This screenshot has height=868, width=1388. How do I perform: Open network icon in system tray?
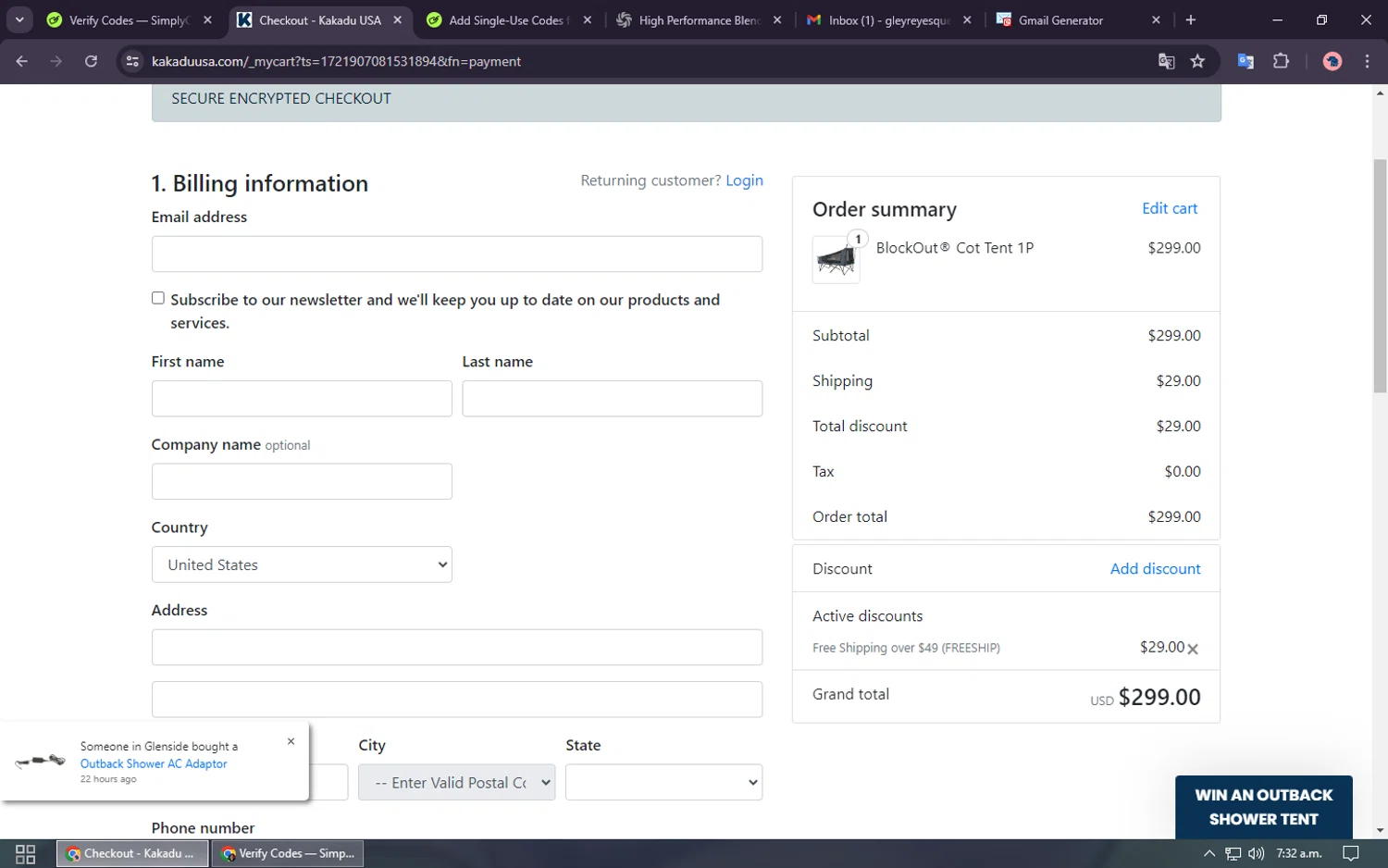coord(1233,853)
